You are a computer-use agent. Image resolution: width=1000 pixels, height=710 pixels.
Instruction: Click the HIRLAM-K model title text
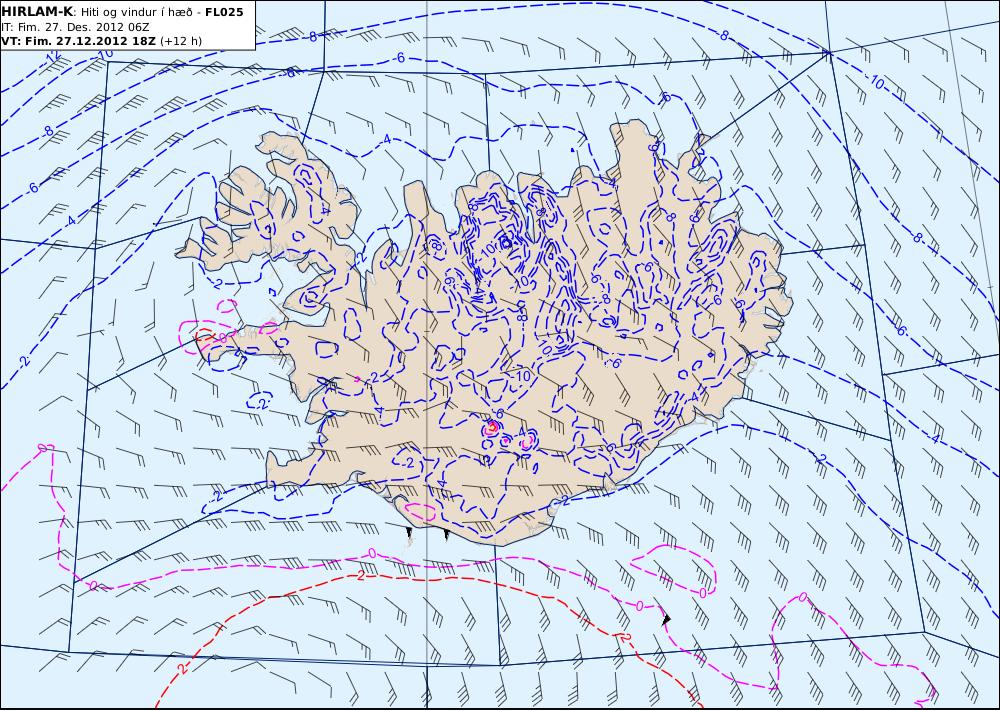point(38,11)
